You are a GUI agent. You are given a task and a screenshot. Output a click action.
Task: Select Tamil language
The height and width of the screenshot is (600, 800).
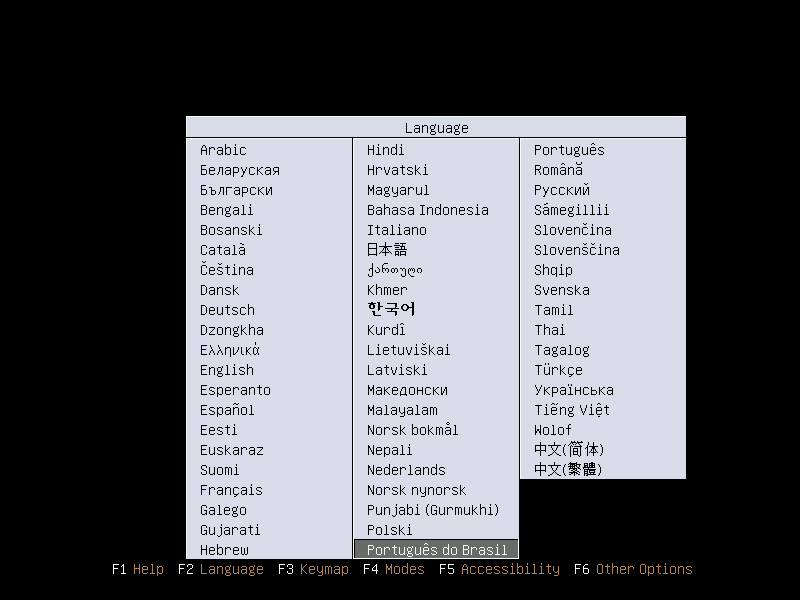pyautogui.click(x=554, y=310)
